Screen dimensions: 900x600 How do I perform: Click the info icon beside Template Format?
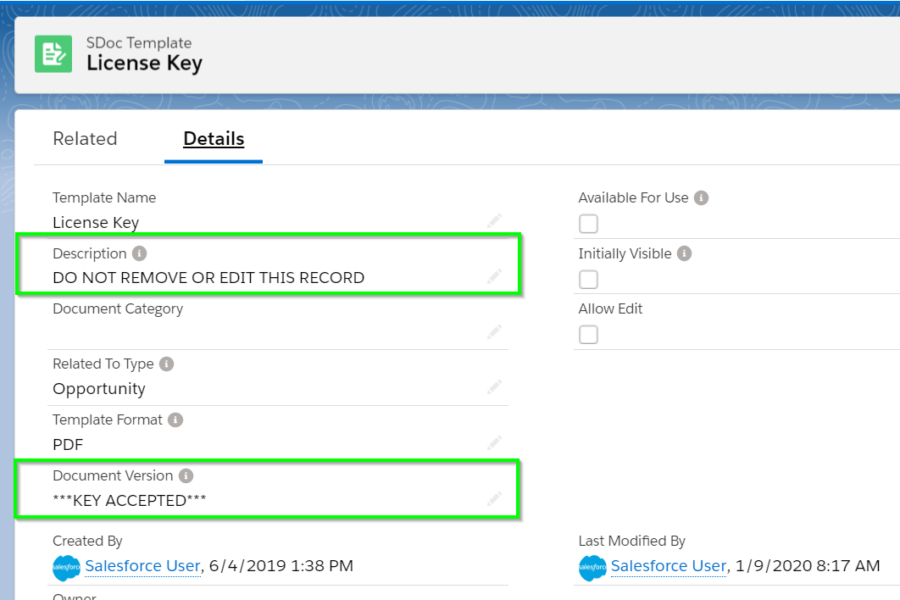tap(176, 420)
